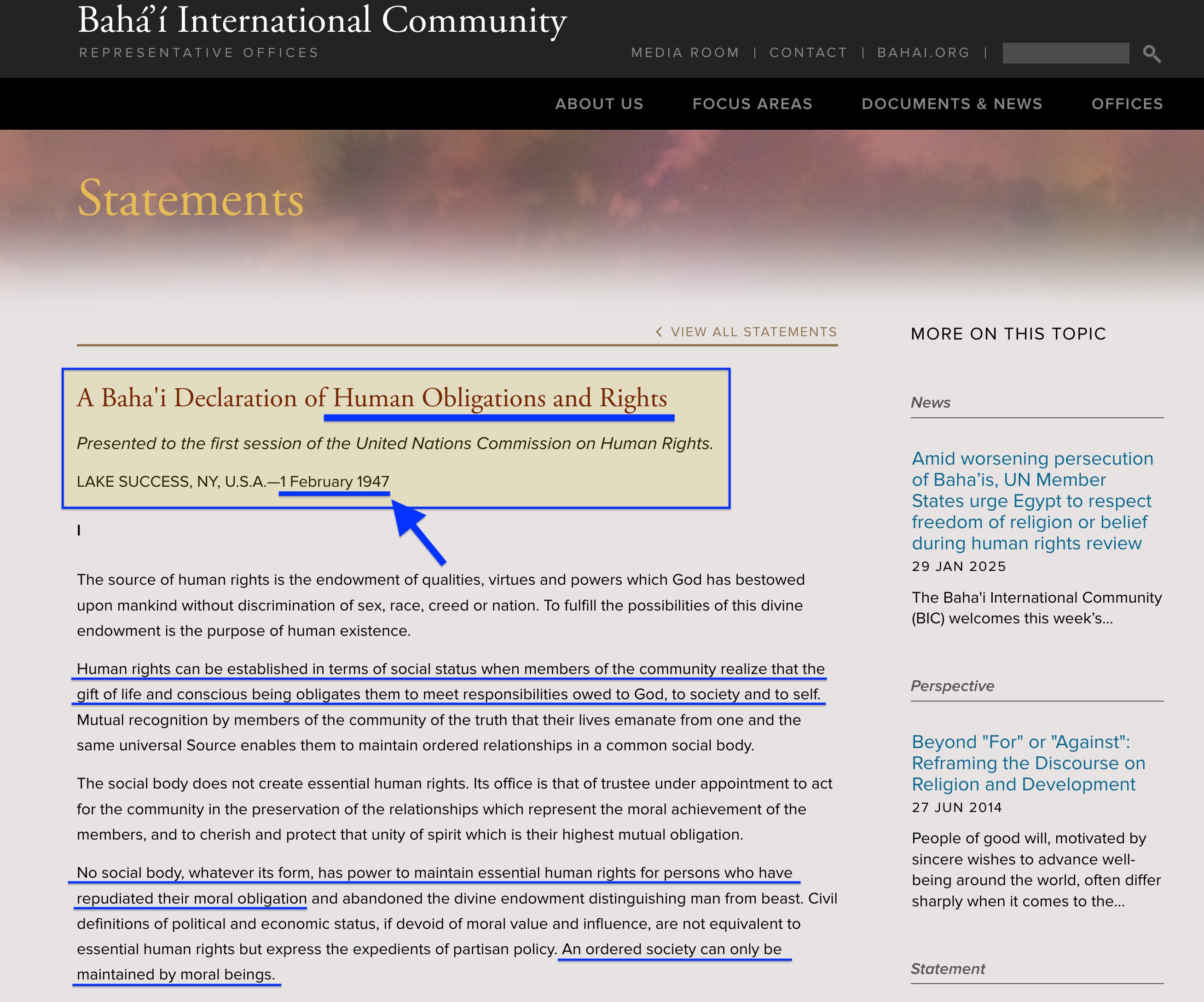Click the date 27 JUN 2014
This screenshot has width=1204, height=1002.
pyautogui.click(x=957, y=807)
